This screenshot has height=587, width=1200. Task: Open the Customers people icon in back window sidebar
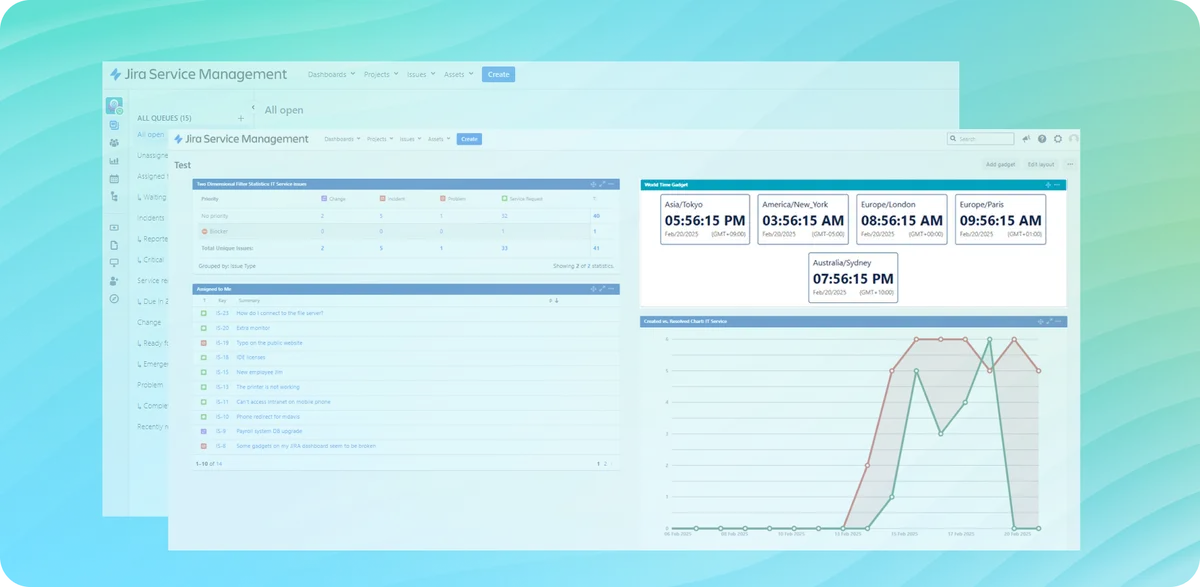[x=114, y=143]
